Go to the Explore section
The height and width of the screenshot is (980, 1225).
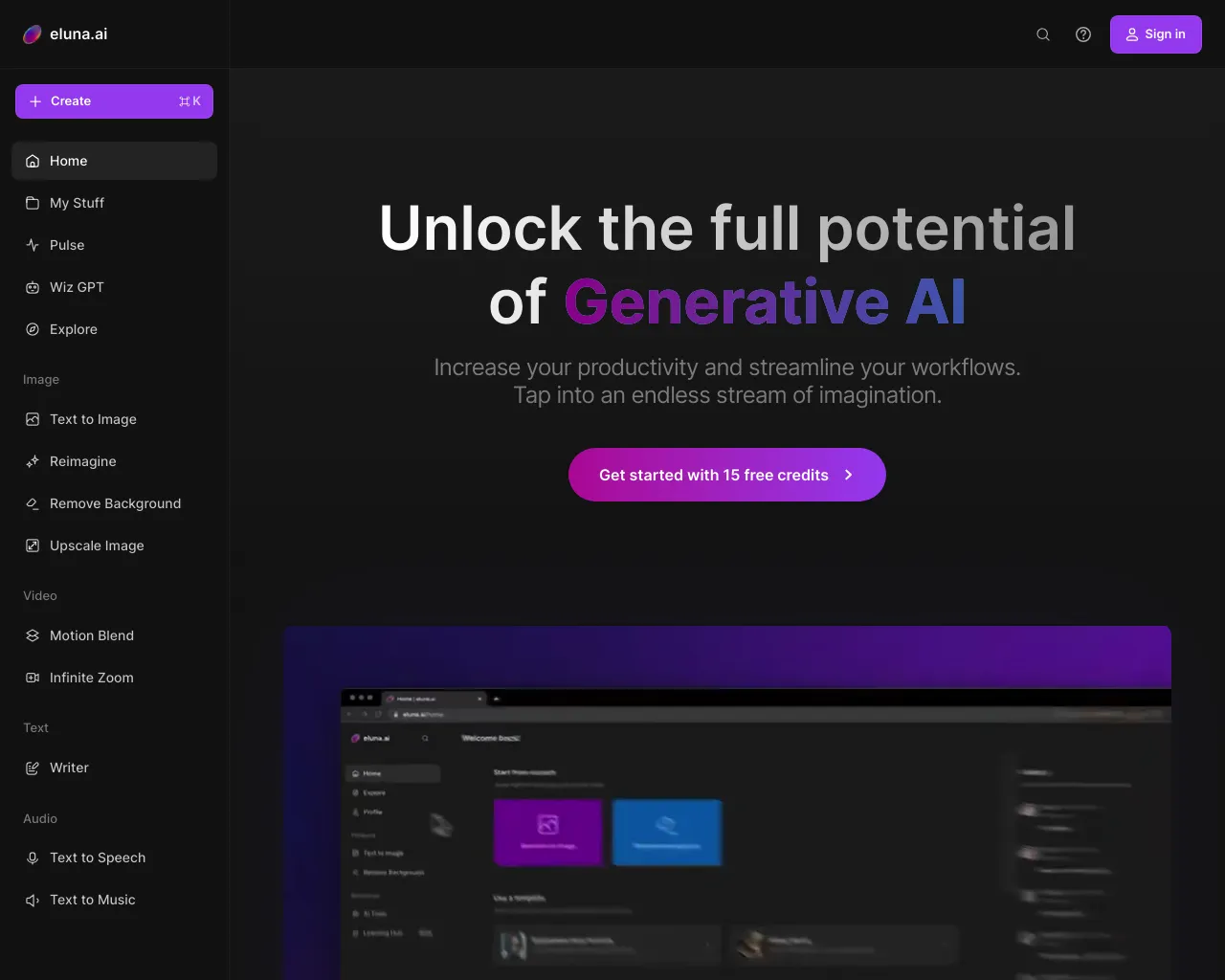73,329
